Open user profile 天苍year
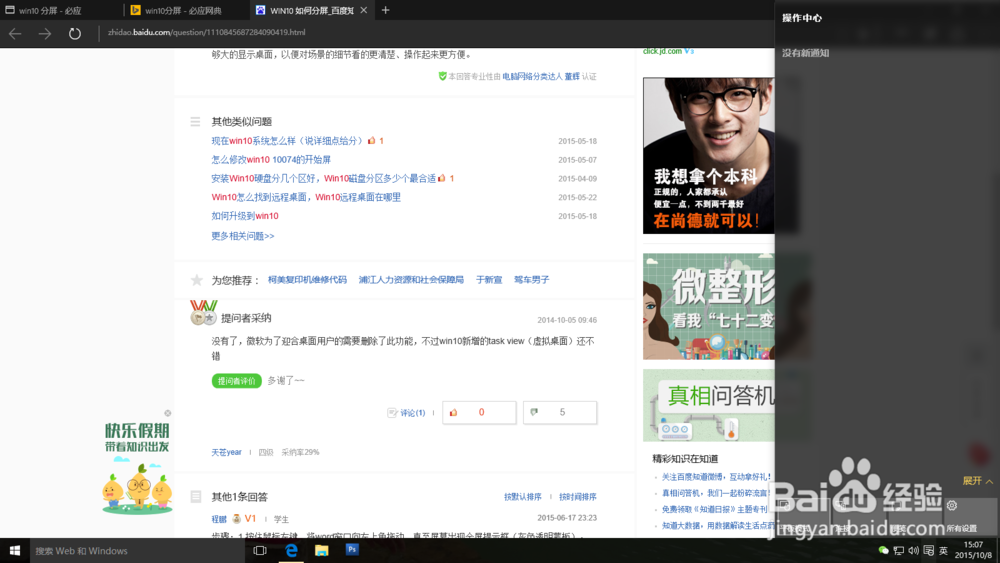The width and height of the screenshot is (1000, 563). tap(226, 452)
